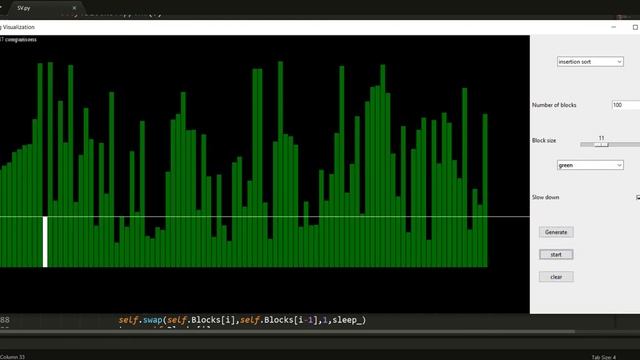Click line number 88 in editor gutter
The image size is (640, 360).
(x=5, y=320)
